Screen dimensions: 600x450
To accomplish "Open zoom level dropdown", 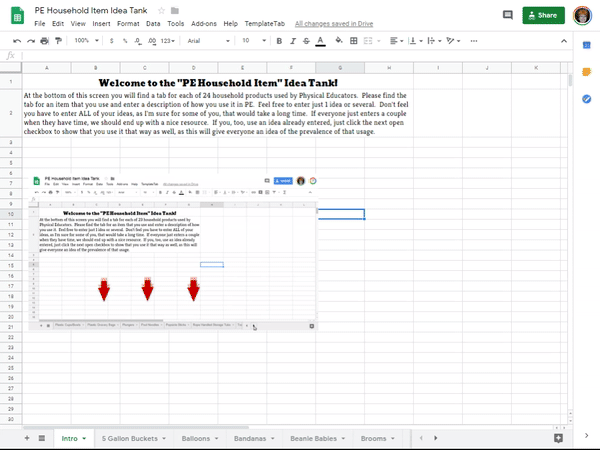I will click(x=86, y=41).
